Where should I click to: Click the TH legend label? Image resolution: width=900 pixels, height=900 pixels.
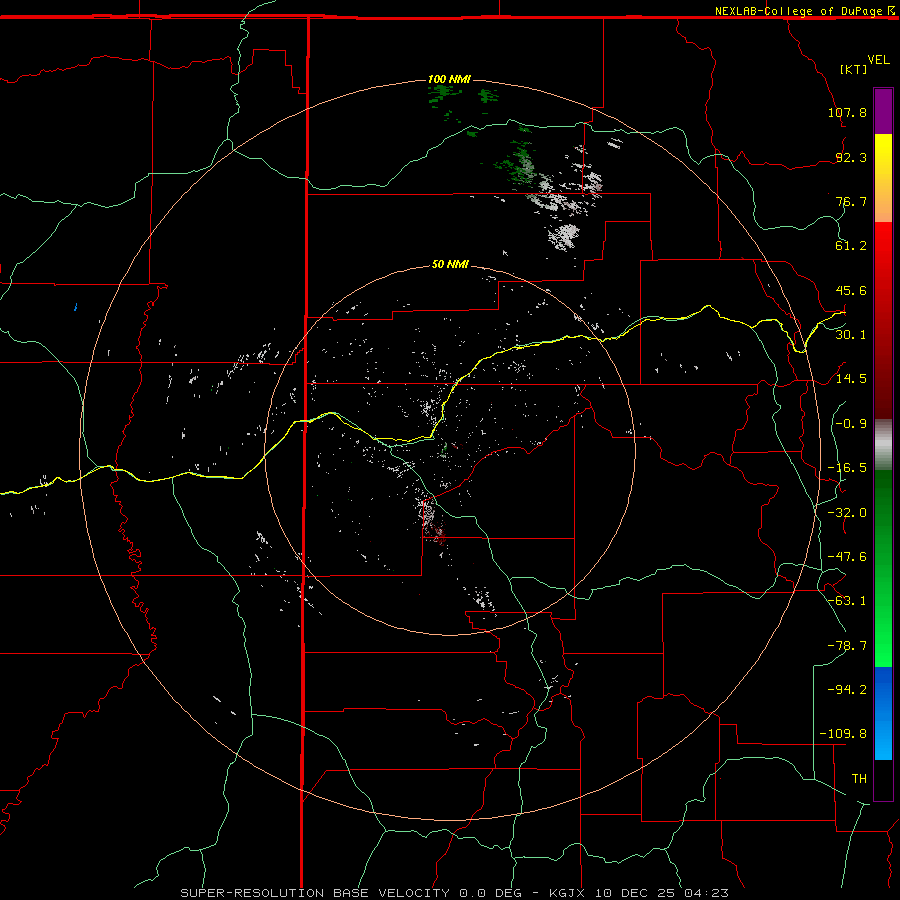tap(859, 779)
